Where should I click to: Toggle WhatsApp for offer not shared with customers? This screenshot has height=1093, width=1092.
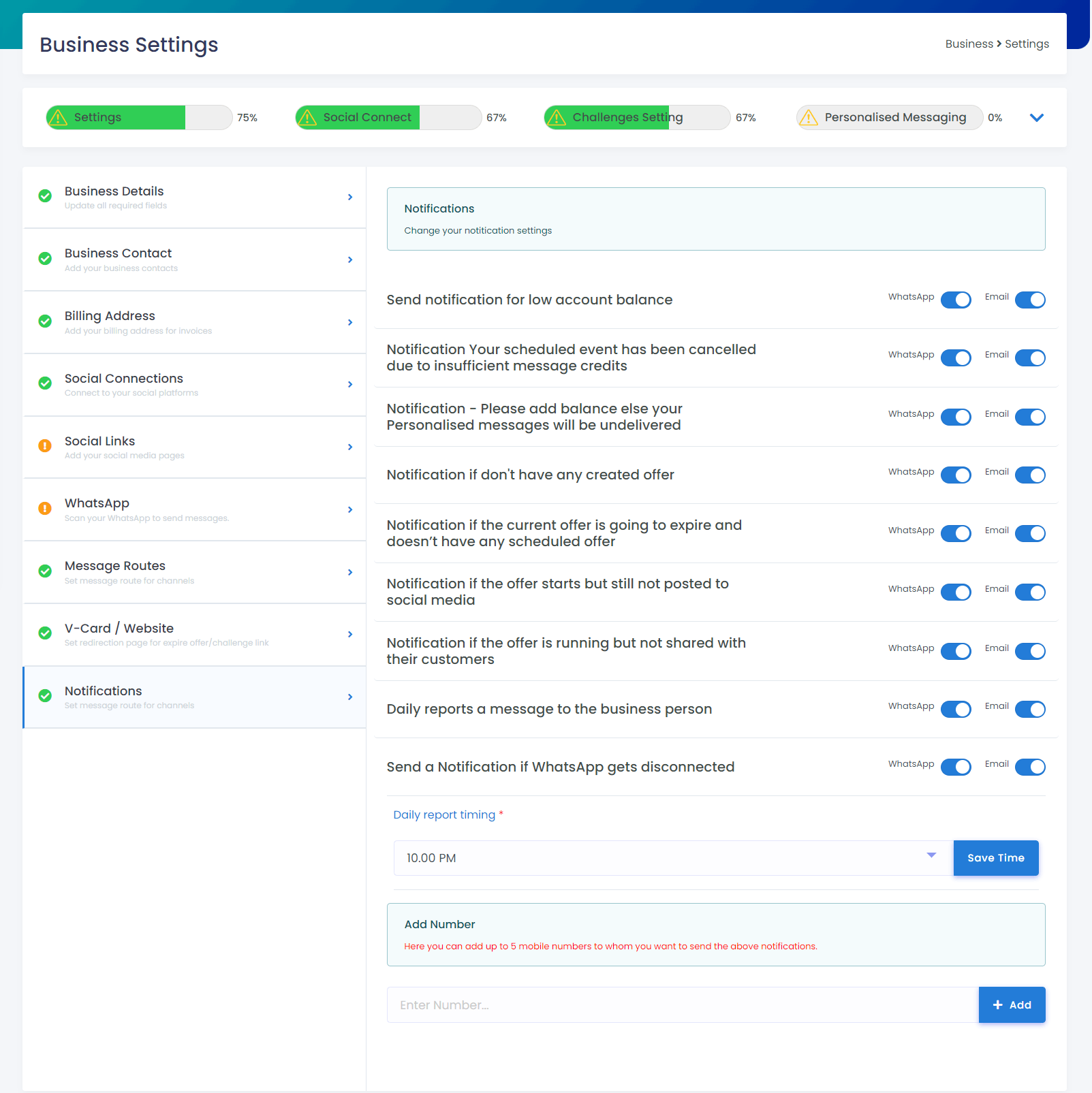click(956, 651)
